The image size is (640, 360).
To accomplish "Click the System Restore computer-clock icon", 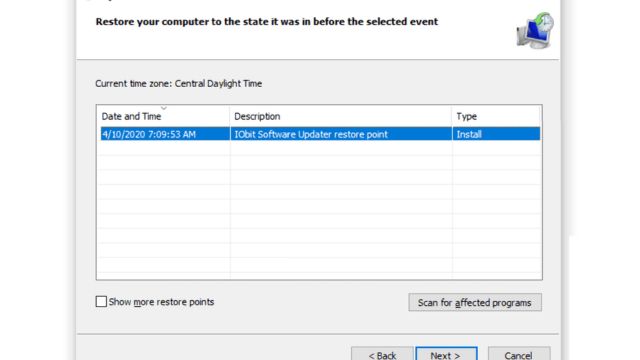I will [535, 31].
